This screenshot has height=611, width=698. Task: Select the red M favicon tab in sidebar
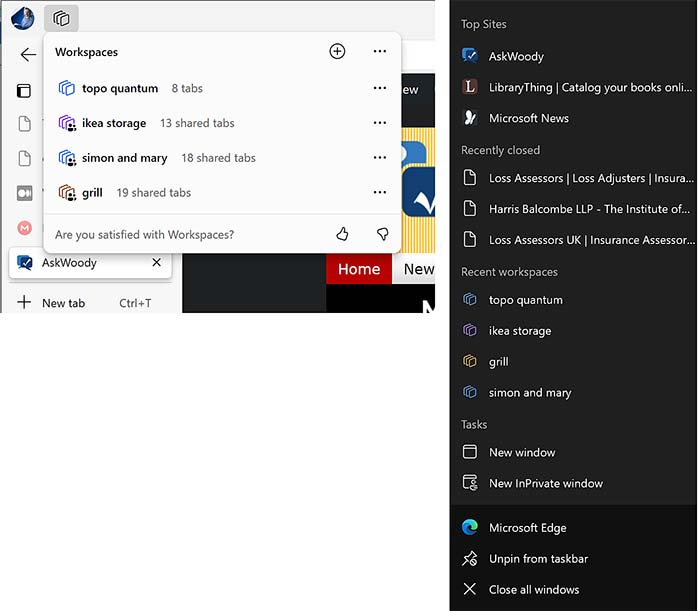[24, 228]
